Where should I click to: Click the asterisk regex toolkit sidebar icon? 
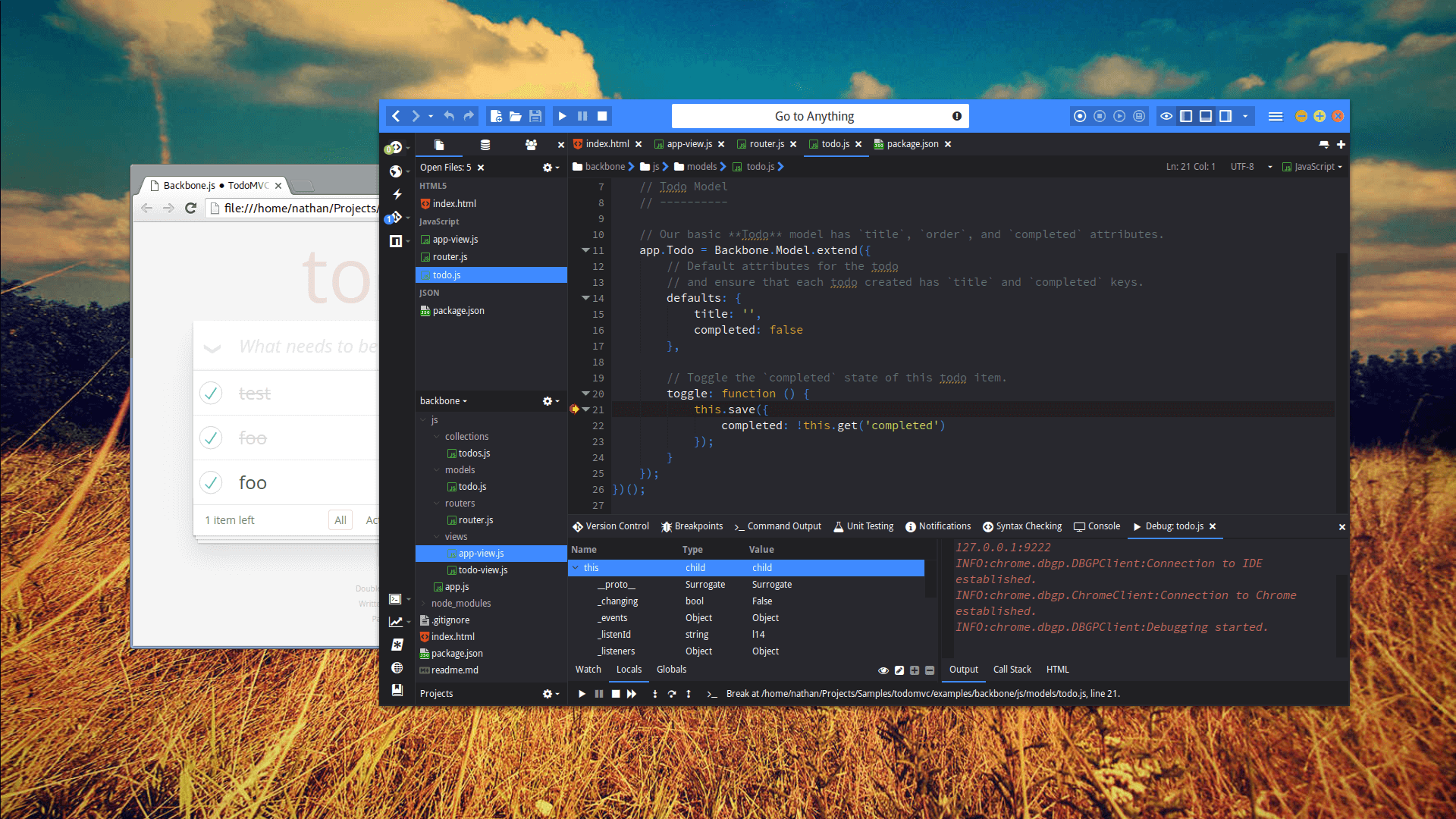pyautogui.click(x=397, y=645)
